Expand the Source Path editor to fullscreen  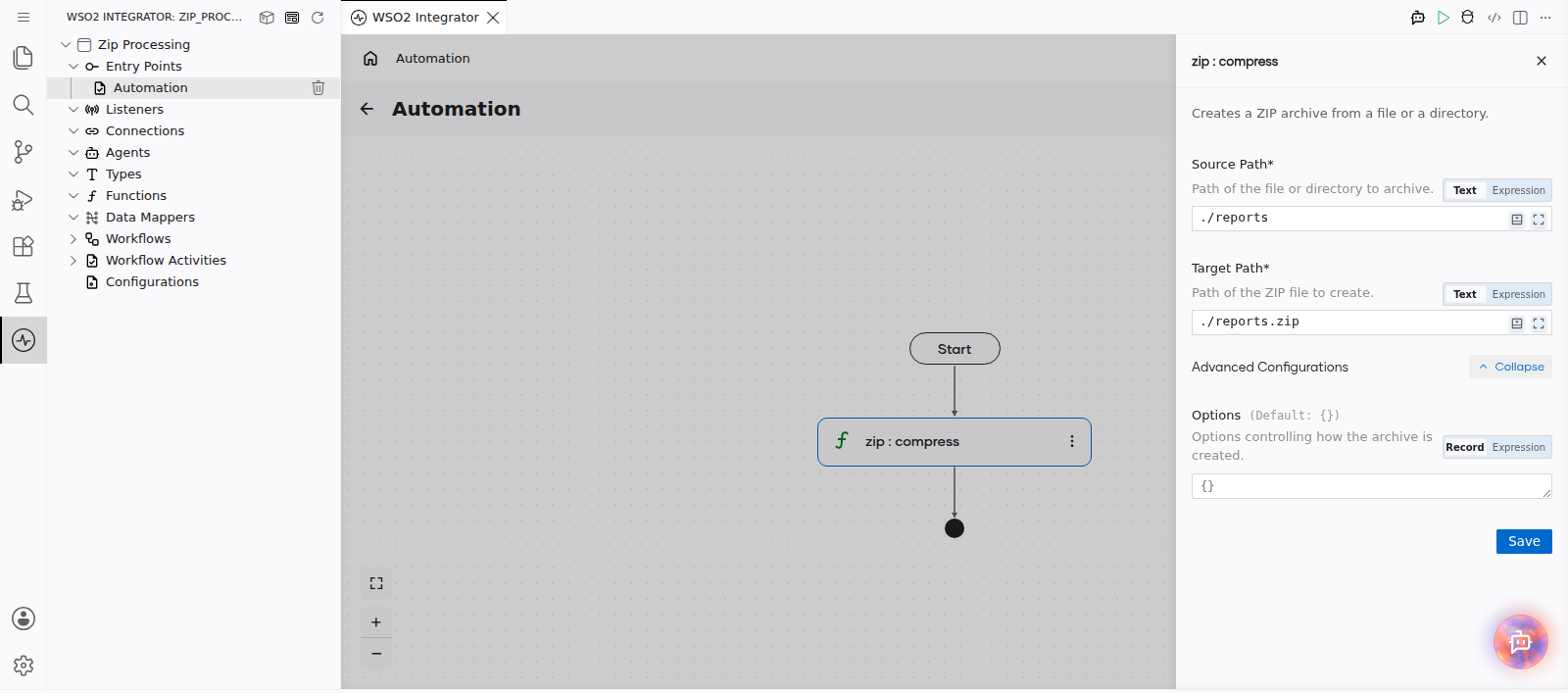point(1539,220)
